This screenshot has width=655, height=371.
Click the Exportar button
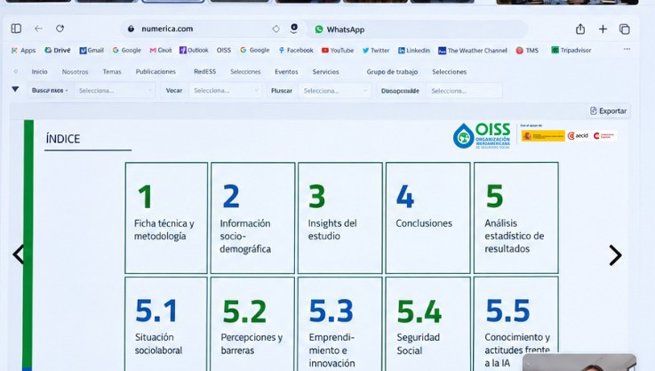coord(608,111)
